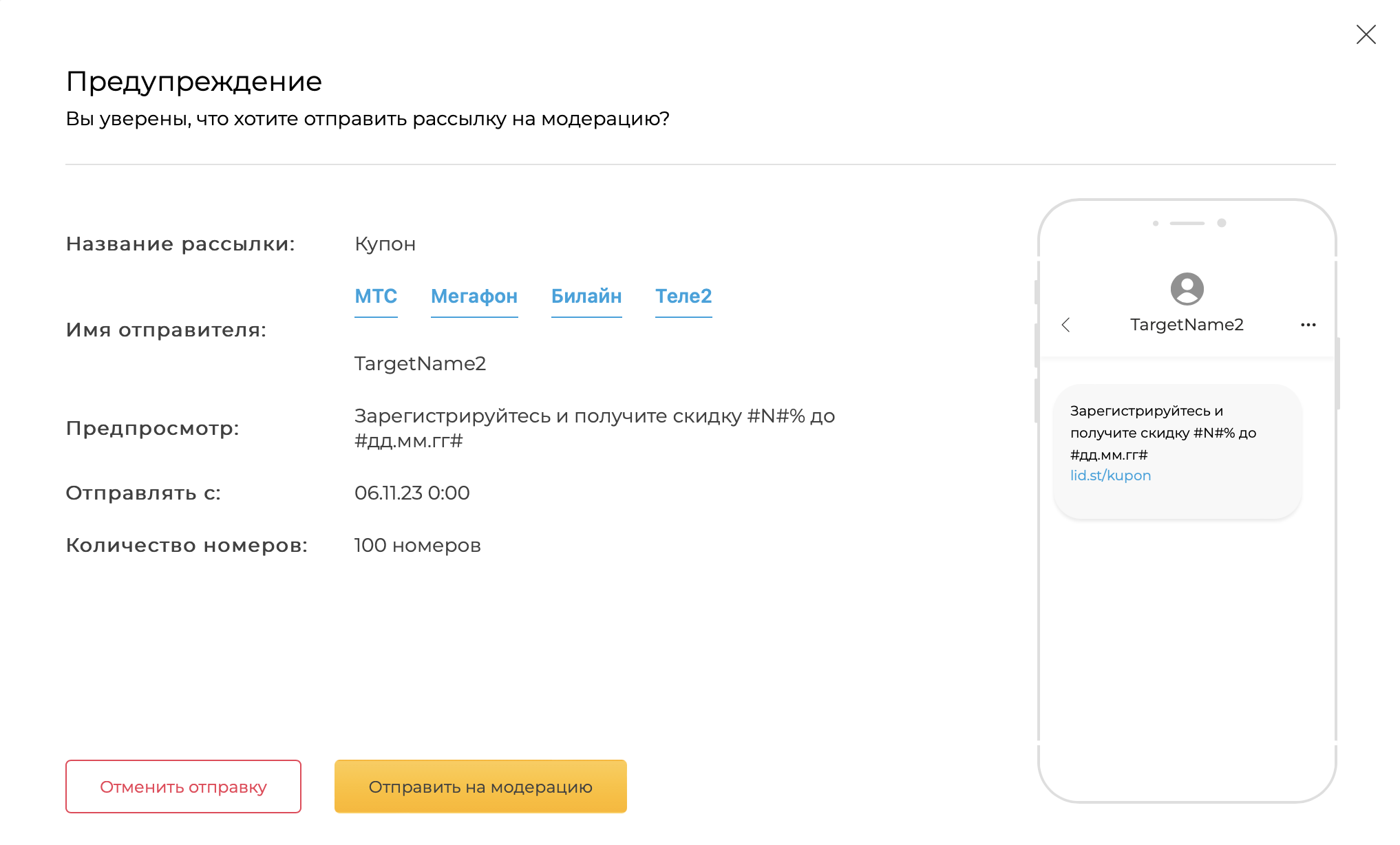Click the Предупреждение dialog title
The height and width of the screenshot is (845, 1400).
tap(193, 81)
